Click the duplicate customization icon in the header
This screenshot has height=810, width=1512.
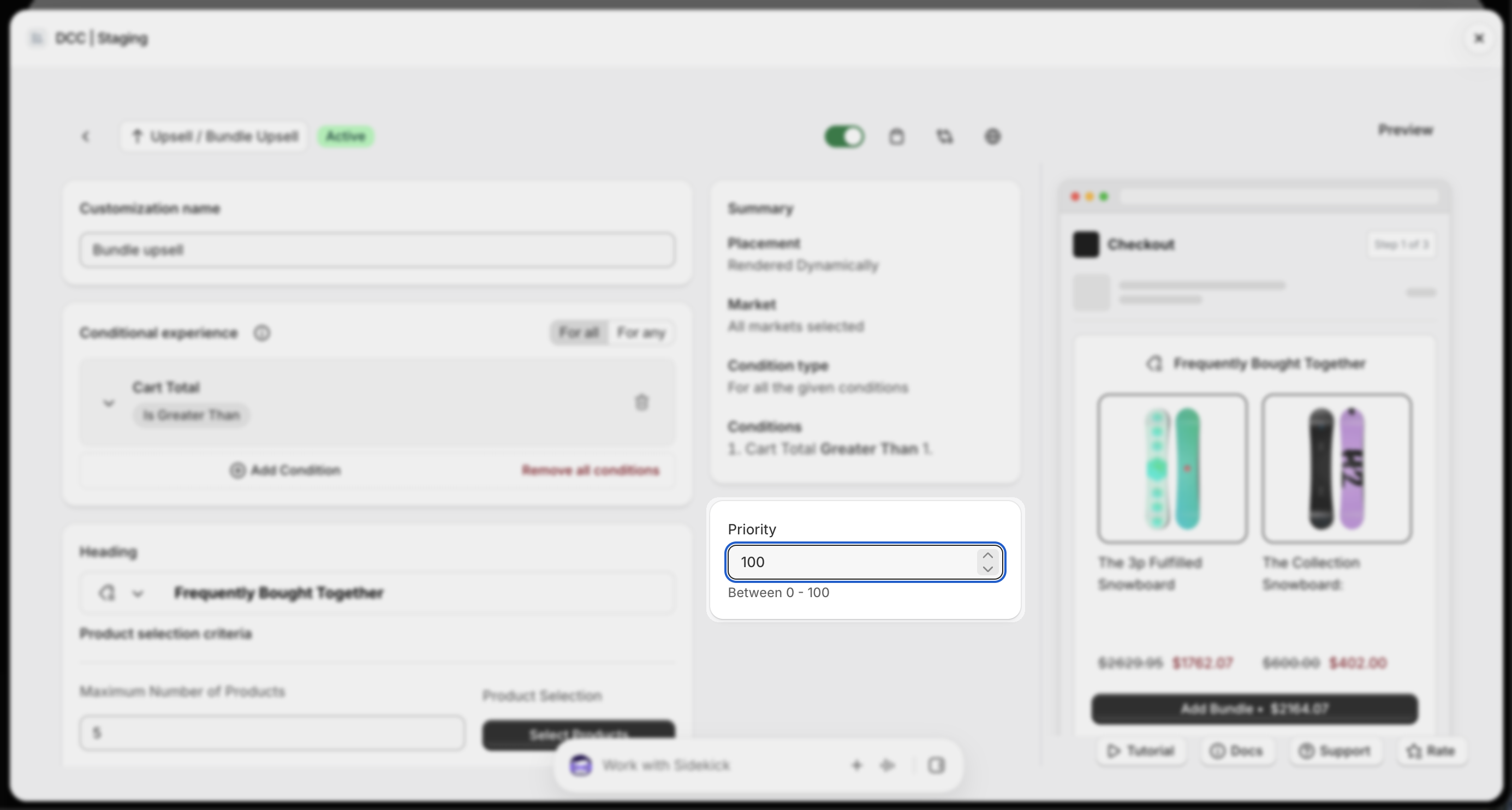click(x=944, y=137)
